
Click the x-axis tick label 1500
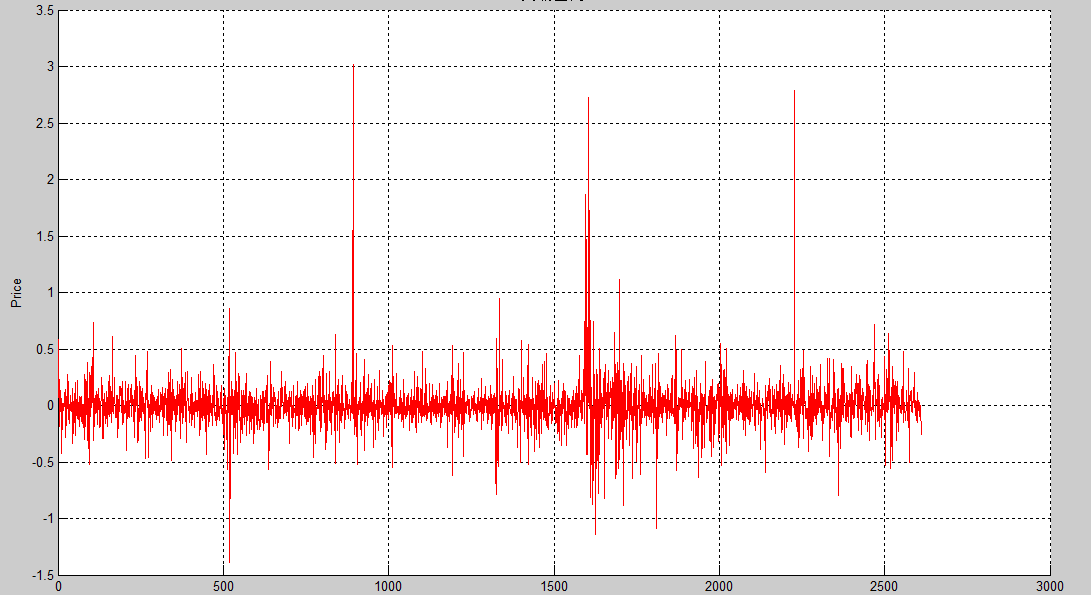[553, 586]
